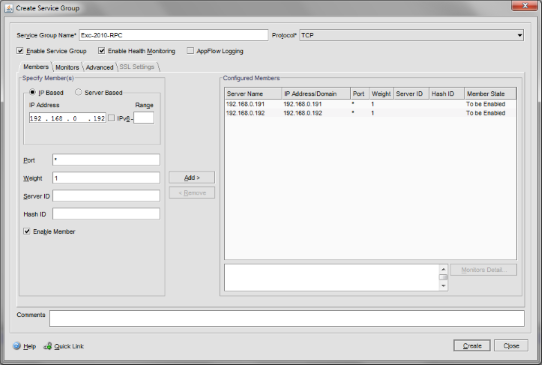Click the Add > button

click(192, 177)
